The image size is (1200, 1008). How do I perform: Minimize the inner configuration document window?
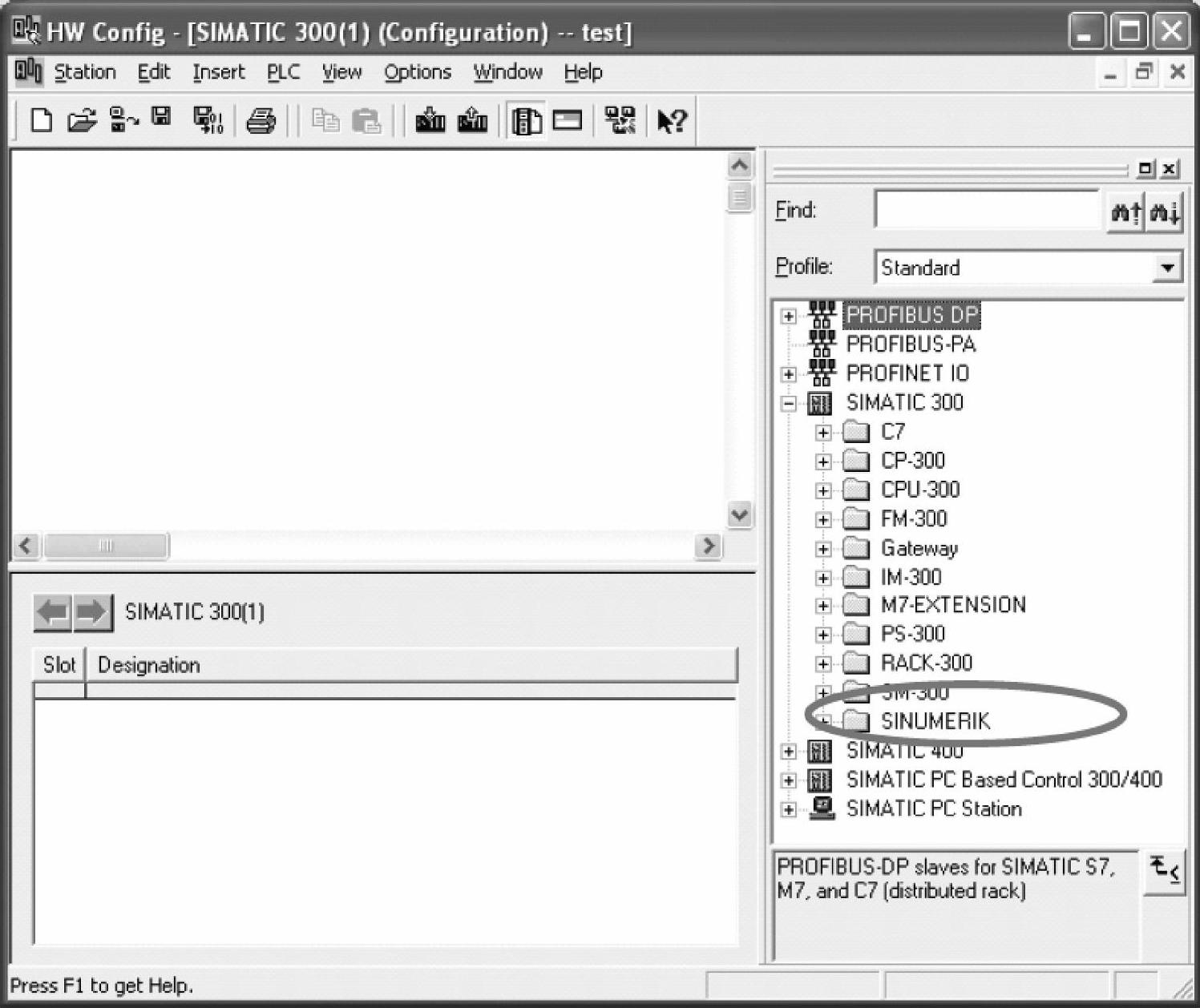(x=1110, y=73)
